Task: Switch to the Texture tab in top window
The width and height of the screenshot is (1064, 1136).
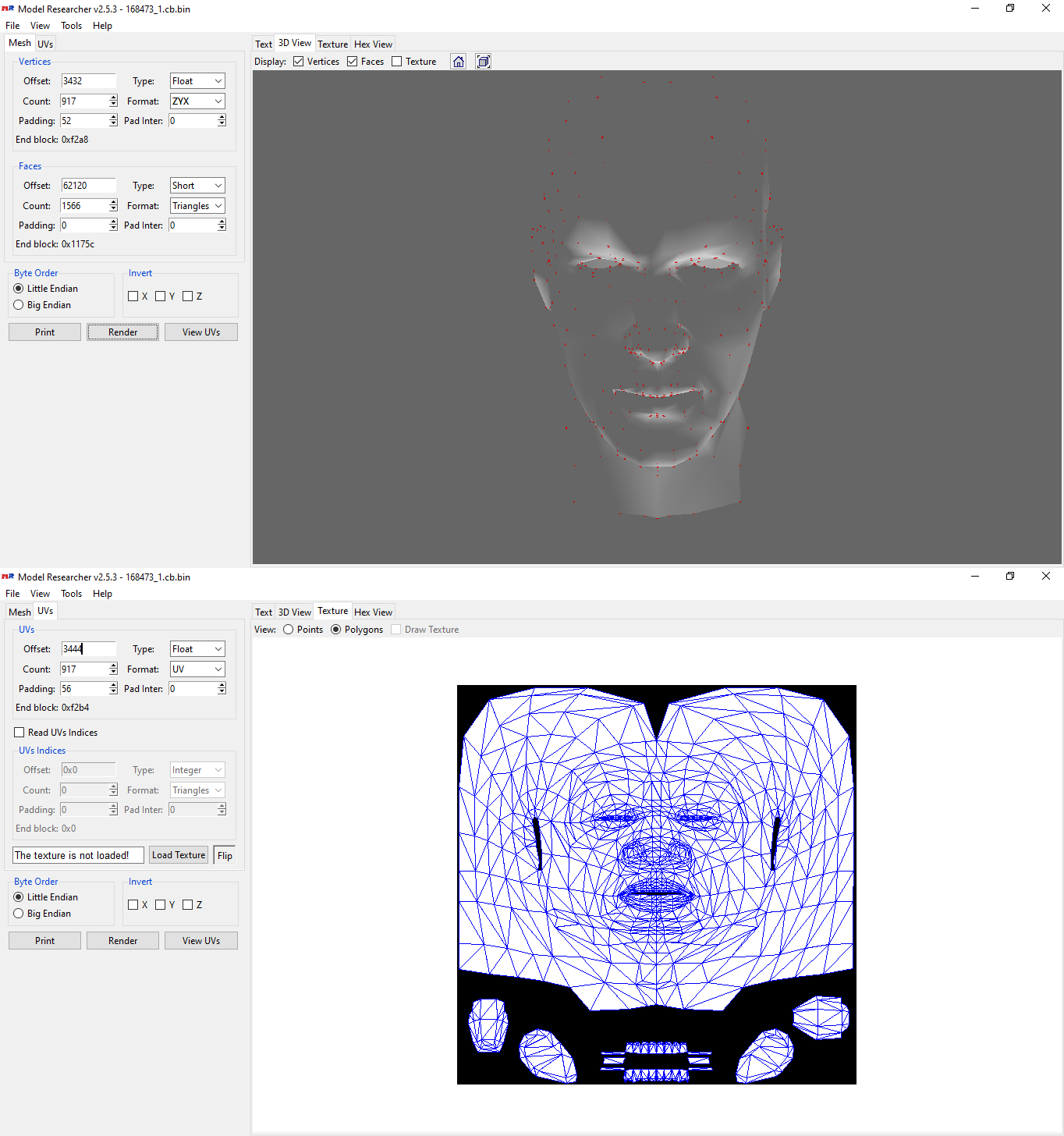Action: pyautogui.click(x=332, y=44)
